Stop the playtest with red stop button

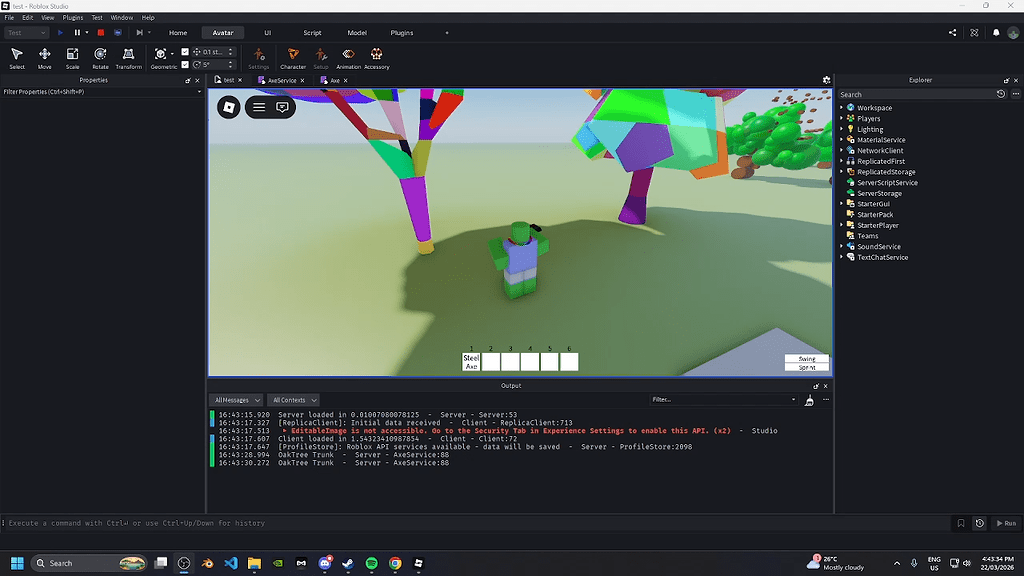[x=101, y=33]
